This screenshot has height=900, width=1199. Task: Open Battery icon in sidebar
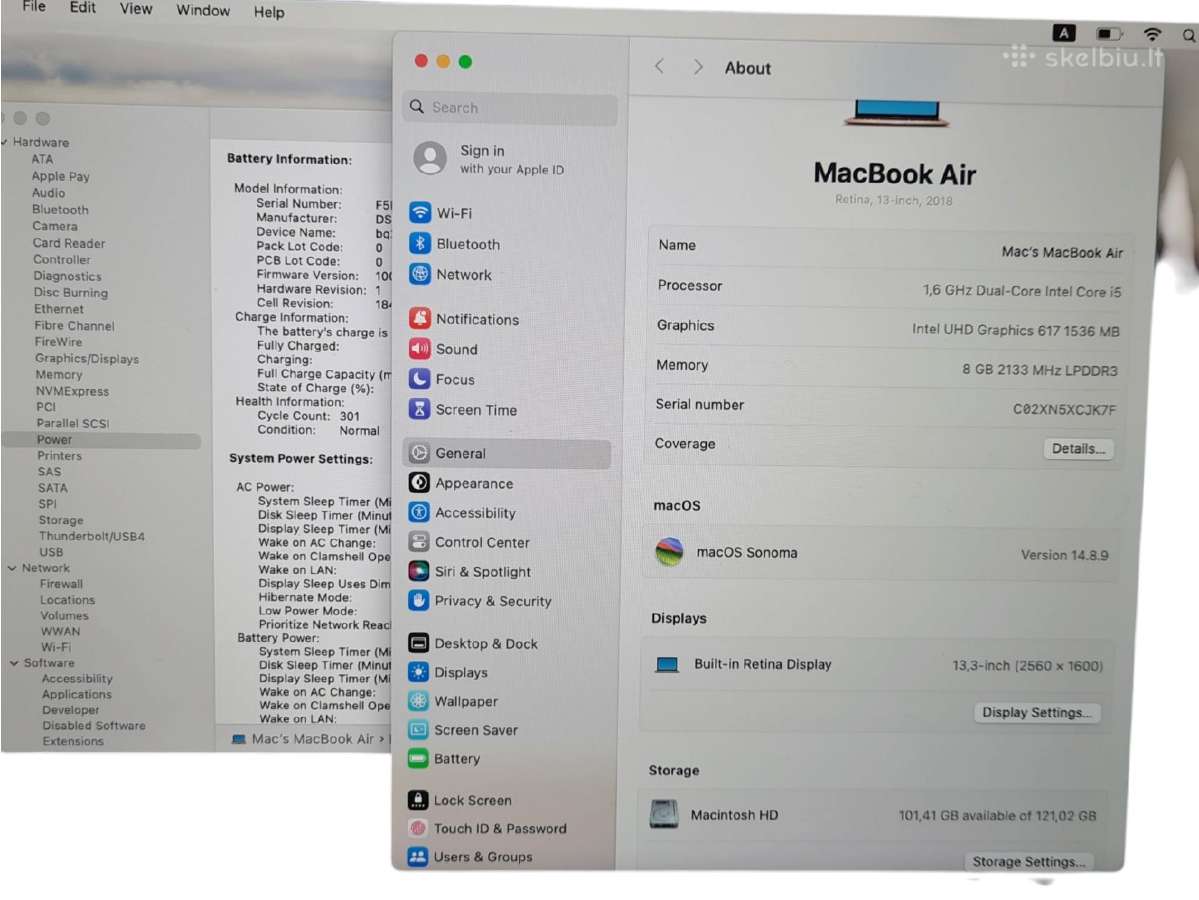pyautogui.click(x=418, y=759)
